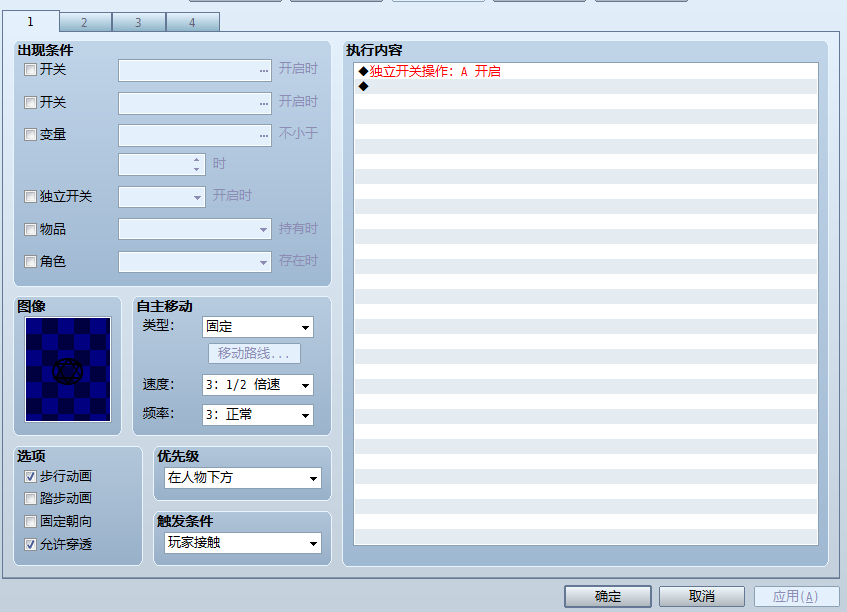847x612 pixels.
Task: Open the 触发条件 trigger dropdown
Action: coord(243,543)
